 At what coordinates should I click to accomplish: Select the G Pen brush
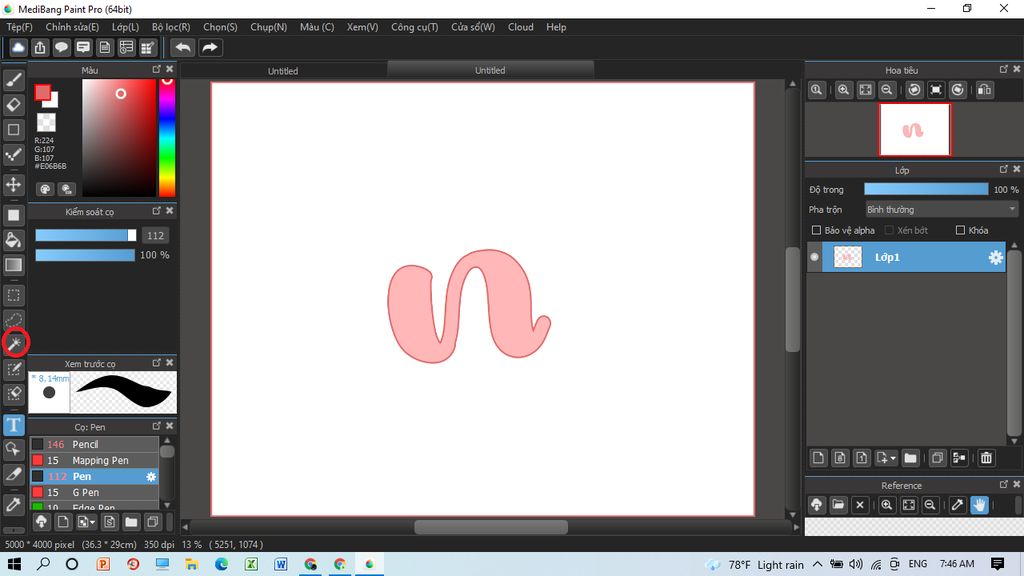(x=94, y=492)
